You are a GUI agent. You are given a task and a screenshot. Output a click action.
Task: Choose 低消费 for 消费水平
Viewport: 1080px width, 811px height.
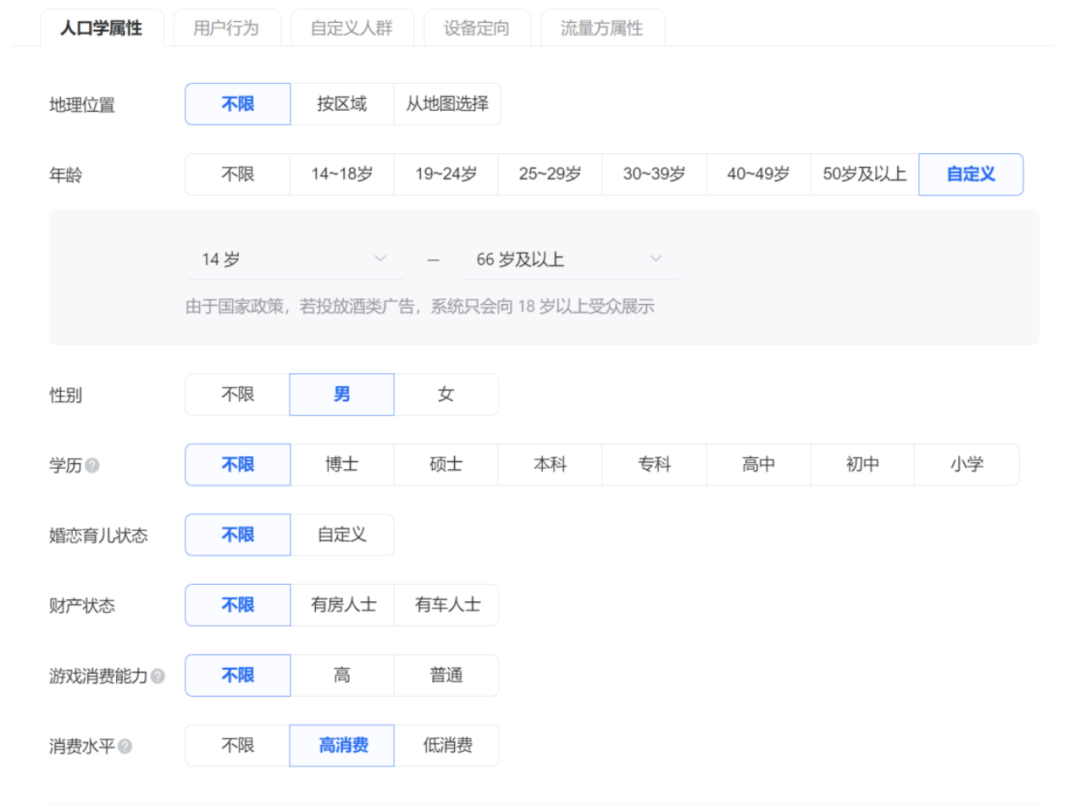pos(447,746)
